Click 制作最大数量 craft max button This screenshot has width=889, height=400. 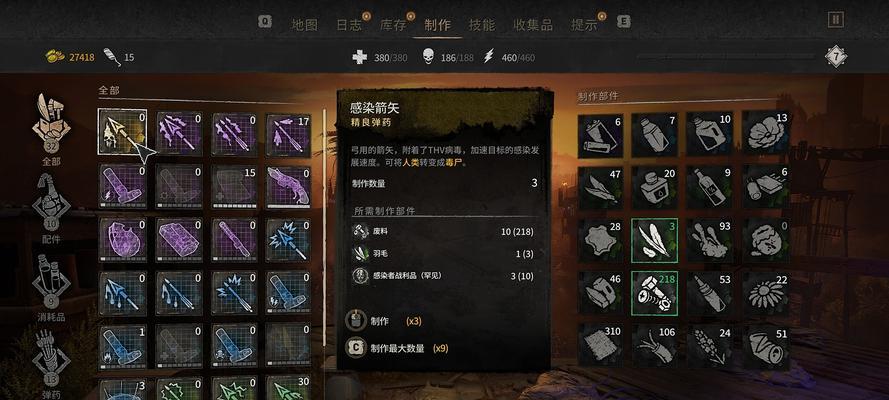click(397, 348)
